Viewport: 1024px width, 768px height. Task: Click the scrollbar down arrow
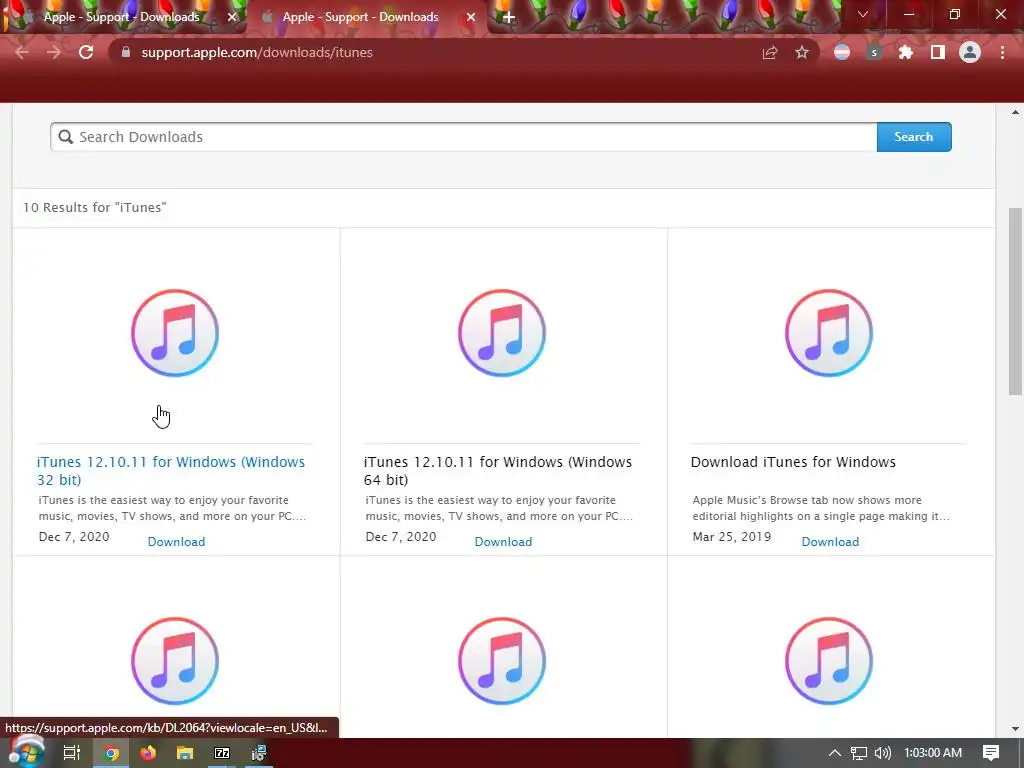(1015, 729)
